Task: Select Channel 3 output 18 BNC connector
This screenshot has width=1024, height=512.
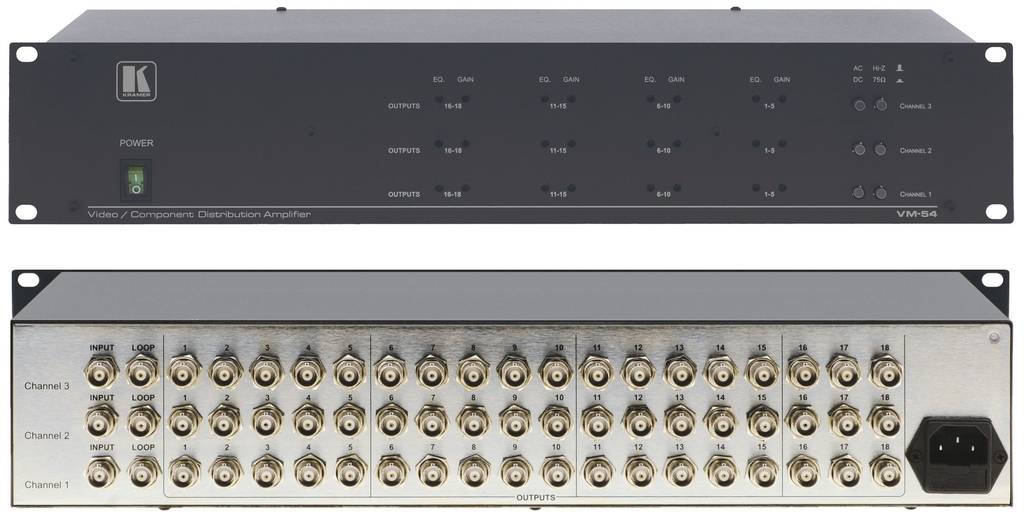Action: (x=886, y=371)
